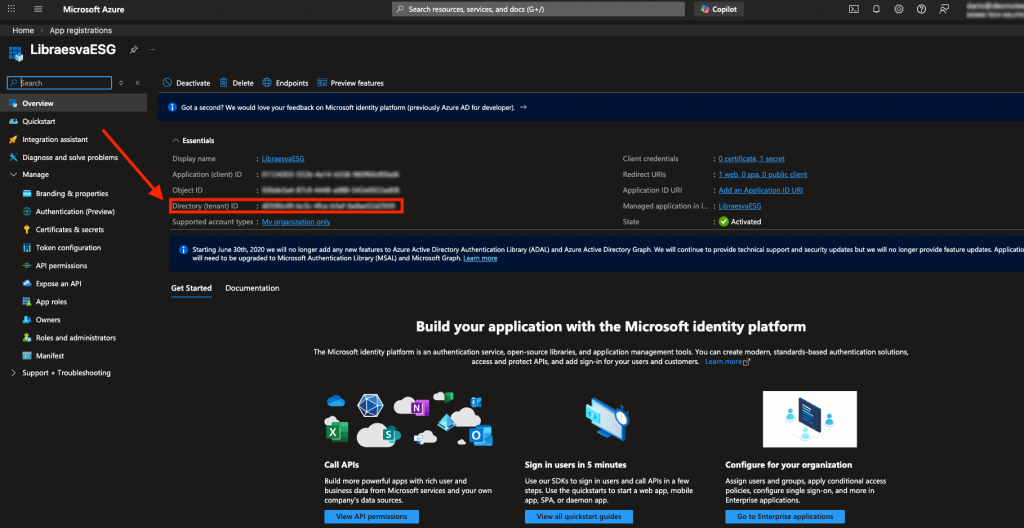1024x528 pixels.
Task: Open Cloud Shell icon in top bar
Action: point(854,9)
